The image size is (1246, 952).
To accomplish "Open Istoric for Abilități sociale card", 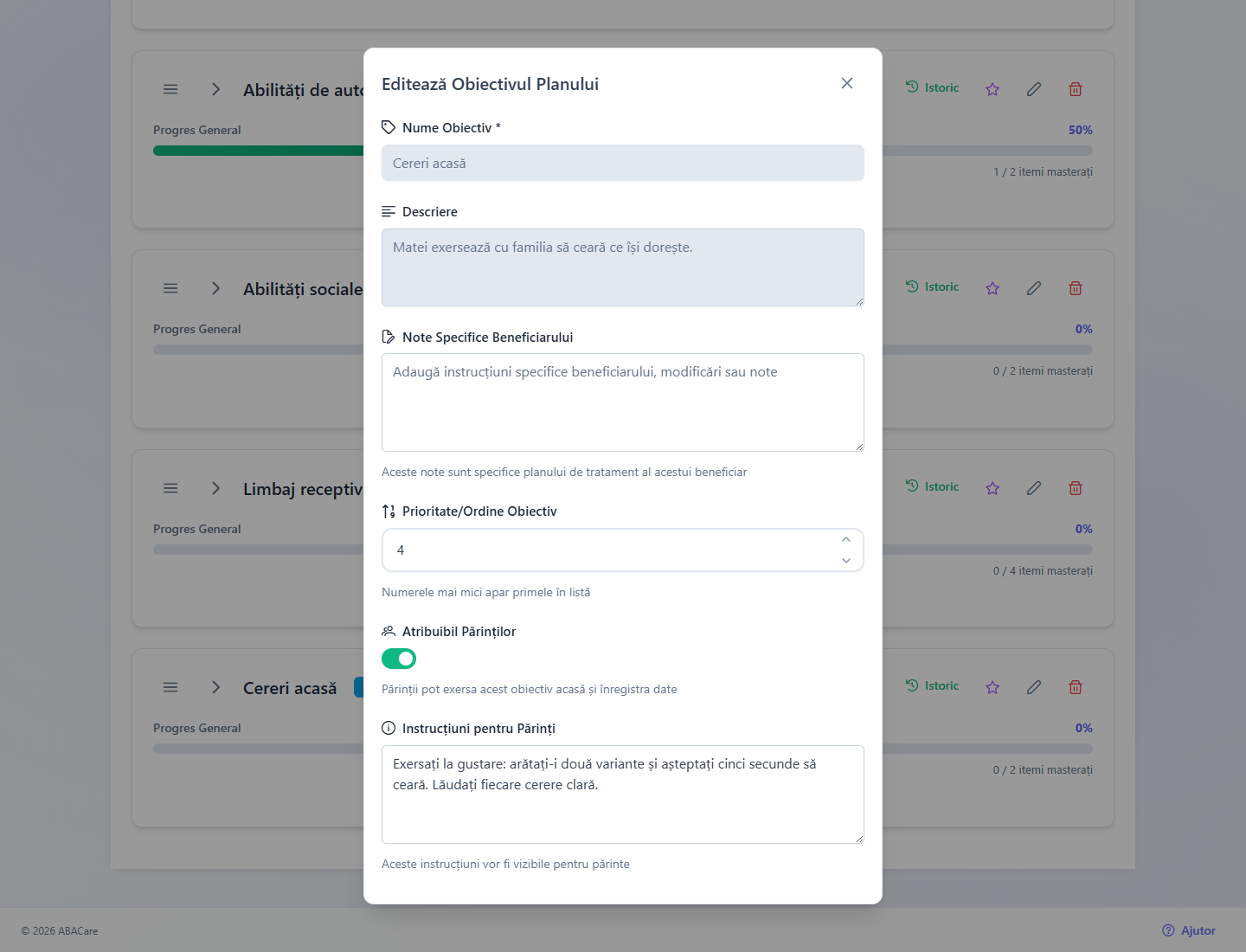I will point(932,286).
